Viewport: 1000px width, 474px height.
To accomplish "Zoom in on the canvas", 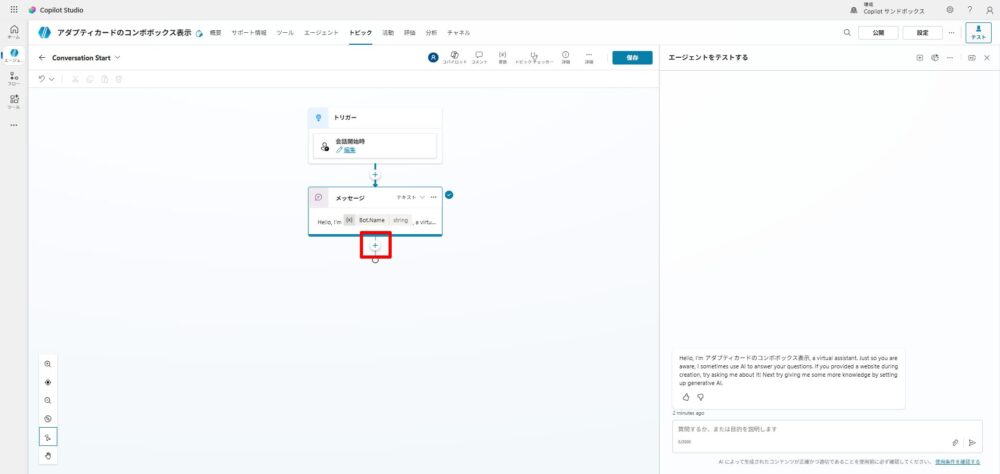I will click(48, 364).
